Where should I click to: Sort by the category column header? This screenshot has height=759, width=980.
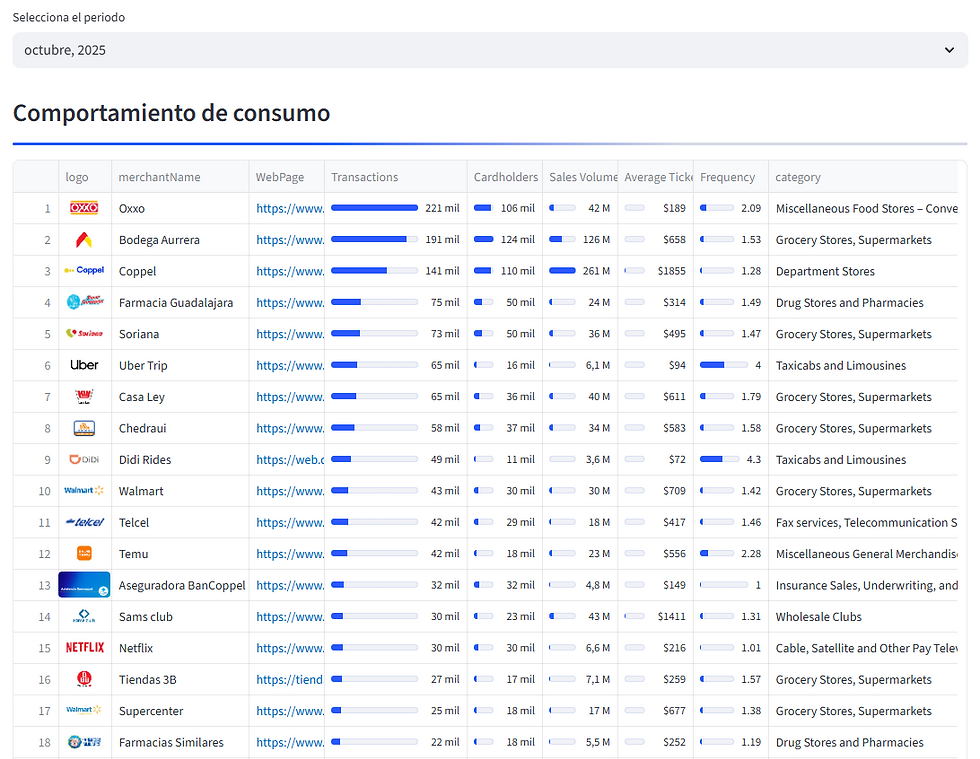click(x=862, y=177)
